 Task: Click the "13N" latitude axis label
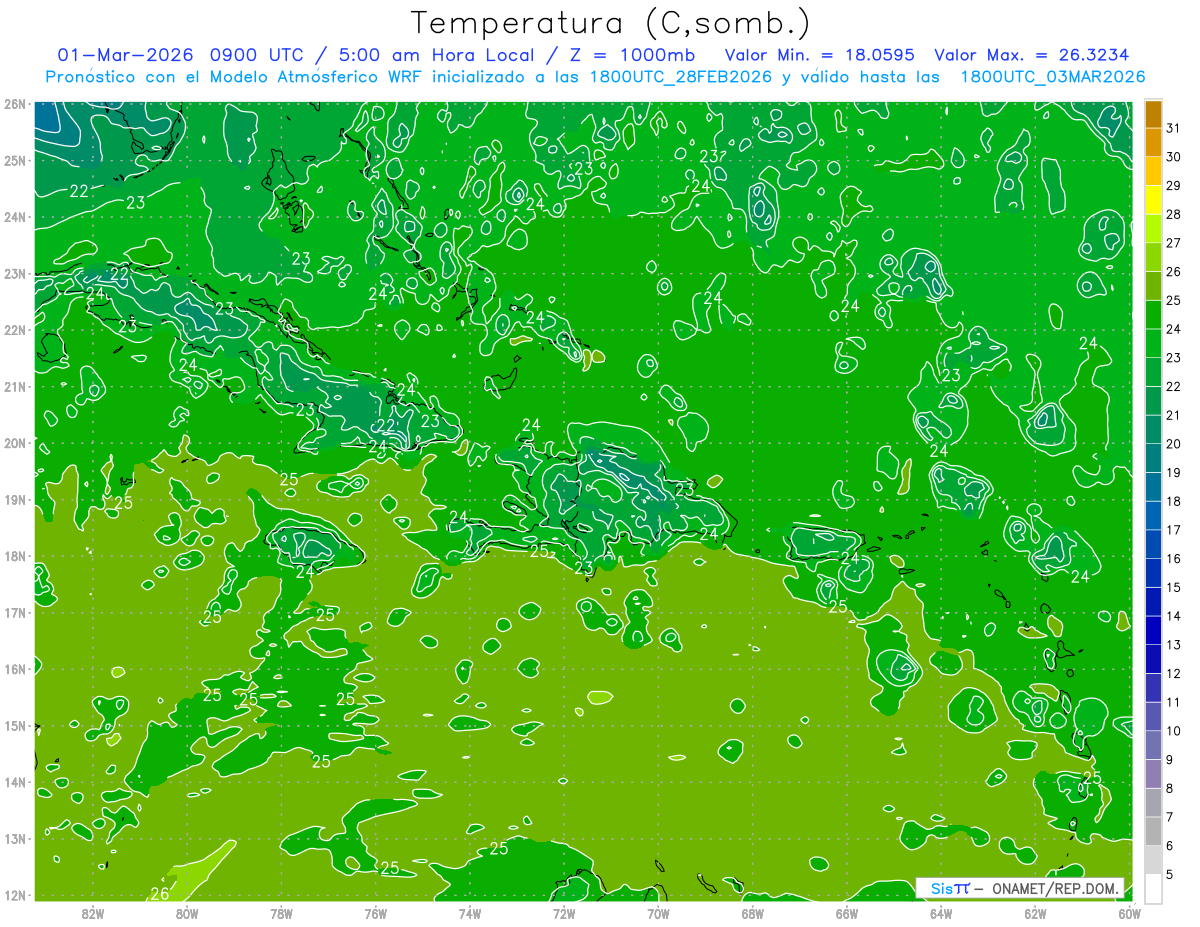coord(14,838)
